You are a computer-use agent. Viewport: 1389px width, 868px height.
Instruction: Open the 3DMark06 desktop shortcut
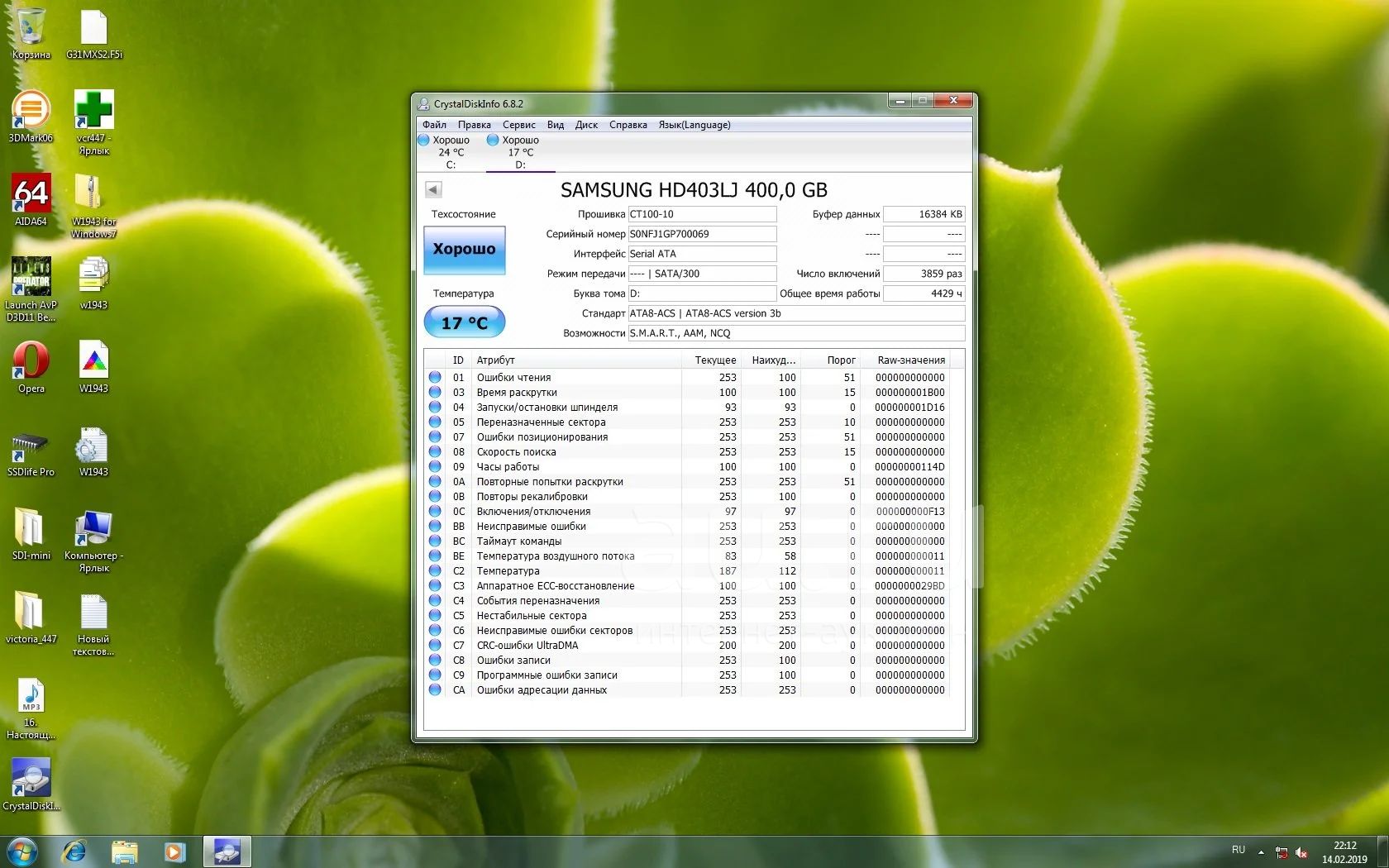tap(31, 116)
